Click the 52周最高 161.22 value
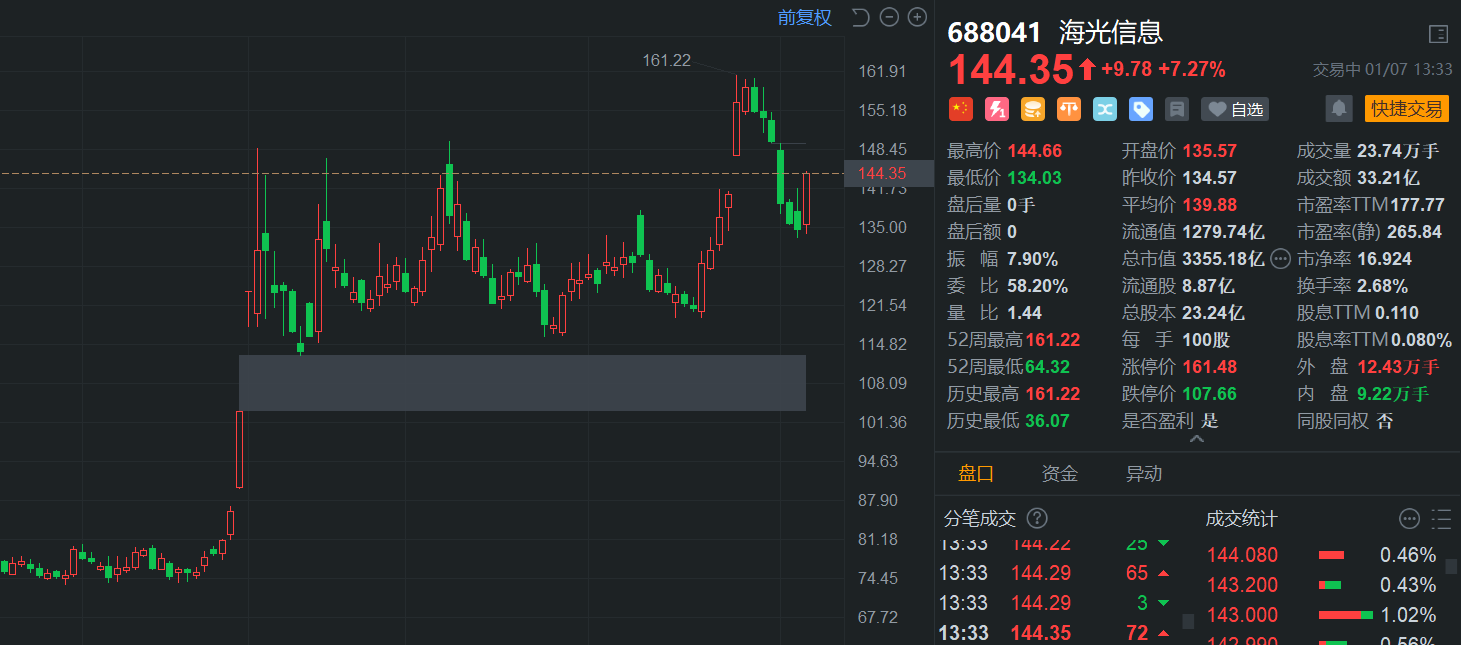Image resolution: width=1461 pixels, height=645 pixels. click(x=1052, y=340)
